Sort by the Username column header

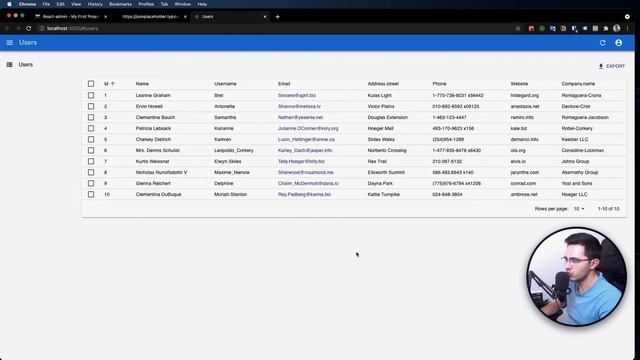tap(225, 84)
